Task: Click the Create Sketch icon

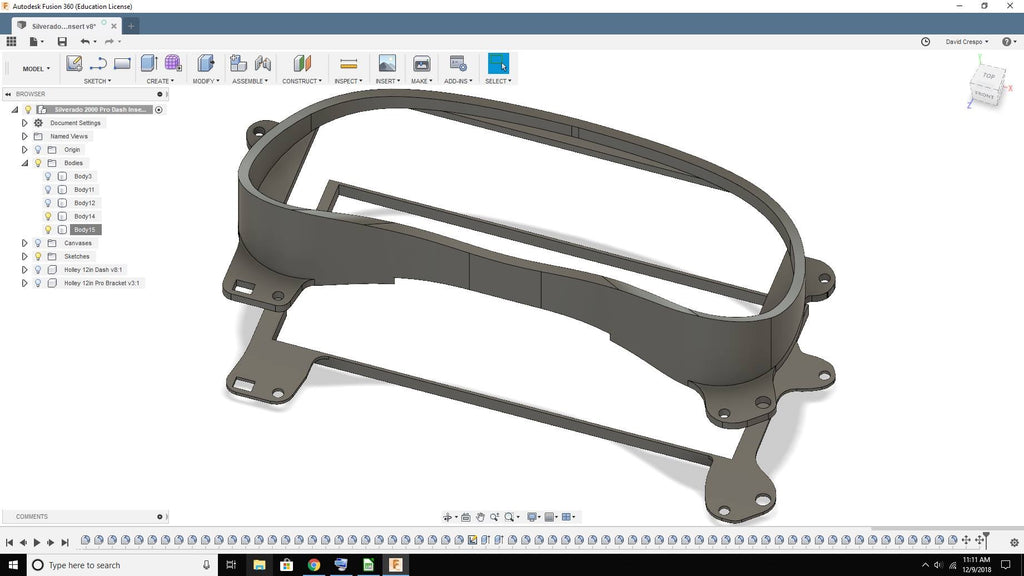Action: click(74, 64)
